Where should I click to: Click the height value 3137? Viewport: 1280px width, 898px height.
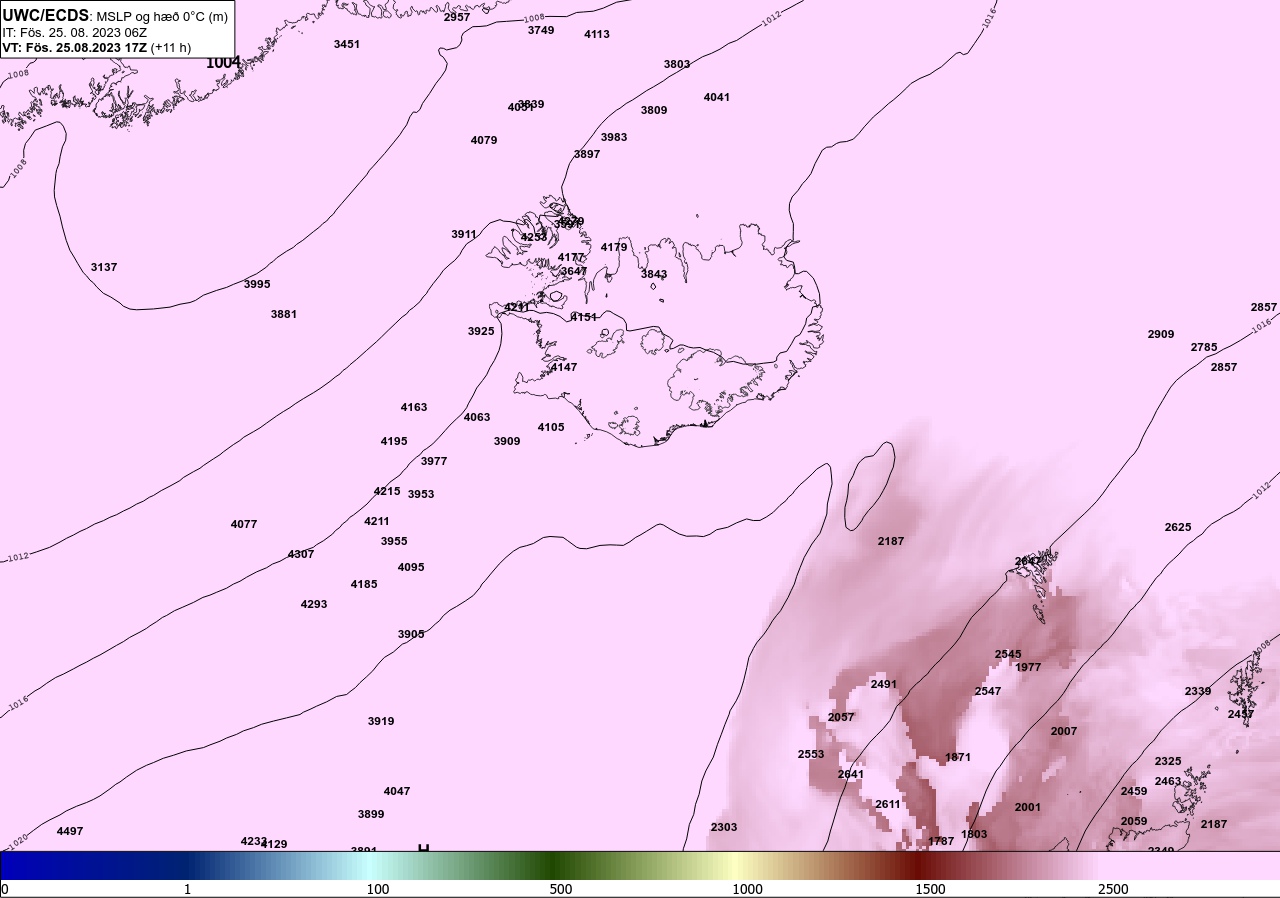pyautogui.click(x=104, y=267)
